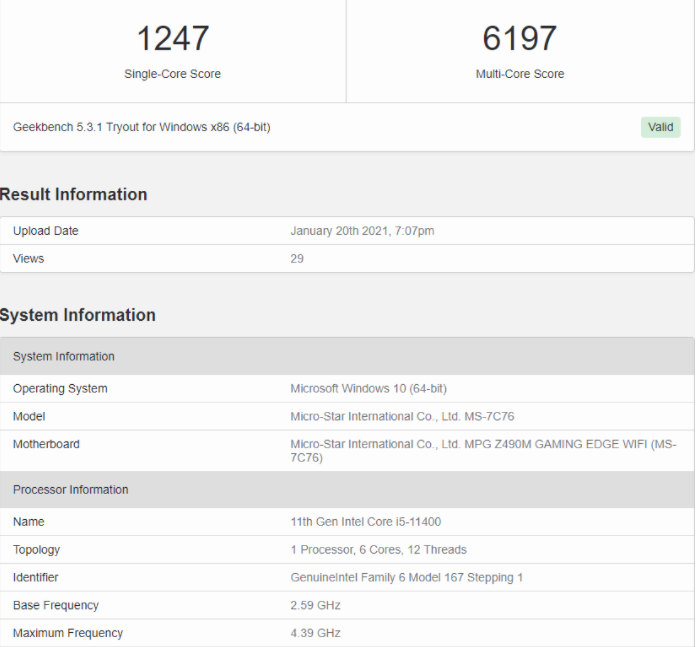
Task: Click the 4.39 GHz maximum frequency value
Action: (x=316, y=633)
